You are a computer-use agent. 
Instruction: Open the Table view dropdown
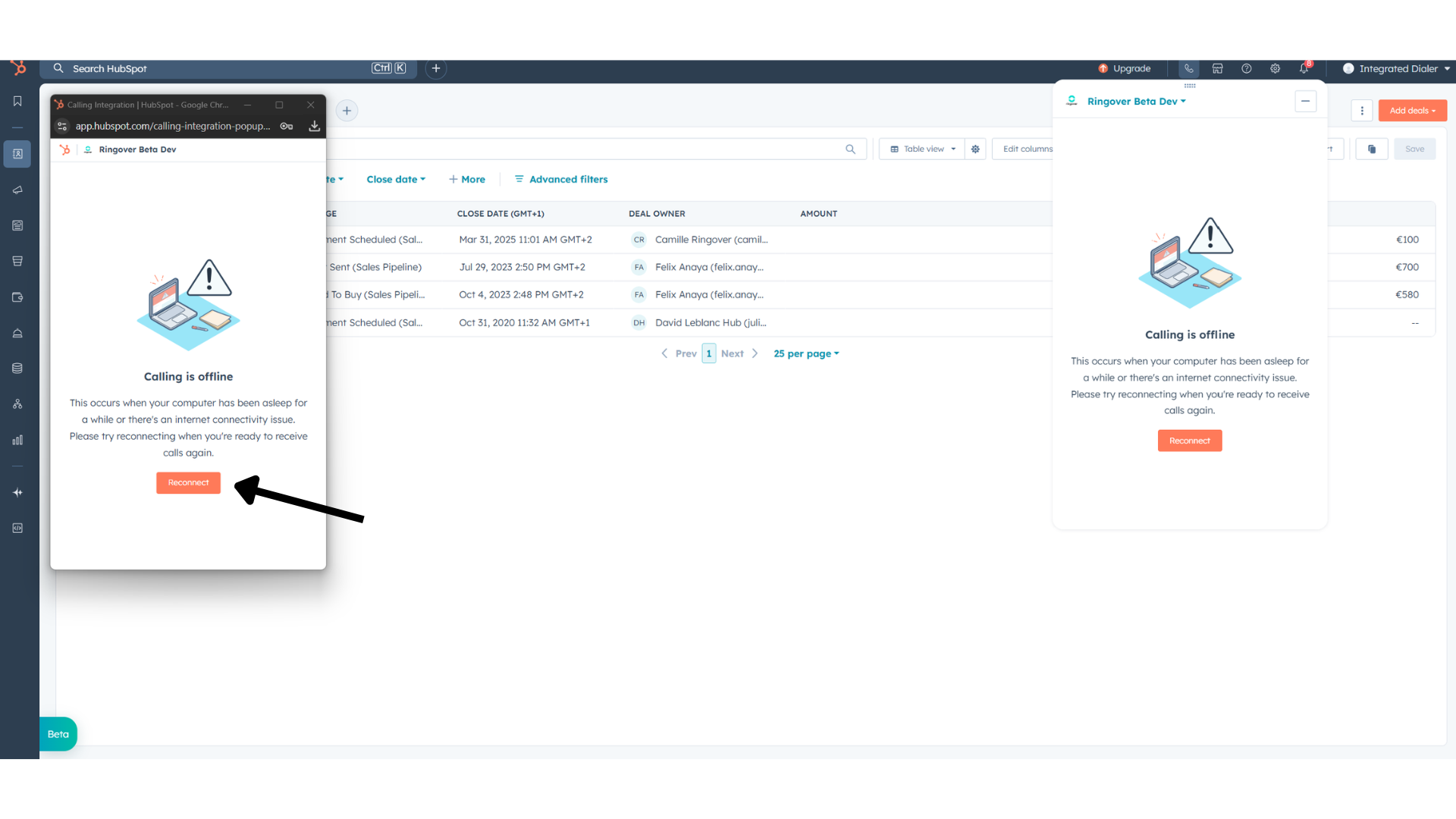[x=922, y=149]
